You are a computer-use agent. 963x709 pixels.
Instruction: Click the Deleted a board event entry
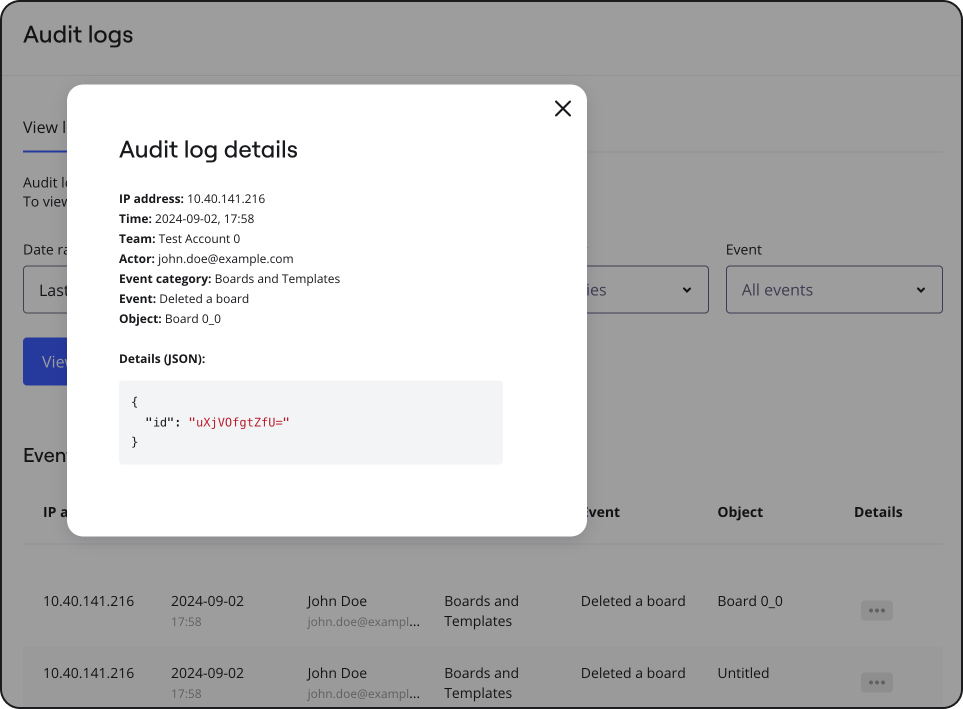[632, 600]
